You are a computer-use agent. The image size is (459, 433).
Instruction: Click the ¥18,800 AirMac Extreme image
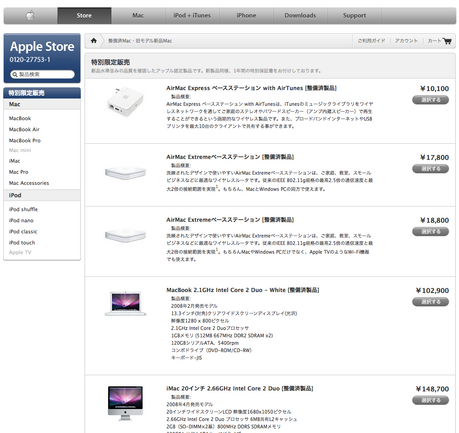(125, 235)
